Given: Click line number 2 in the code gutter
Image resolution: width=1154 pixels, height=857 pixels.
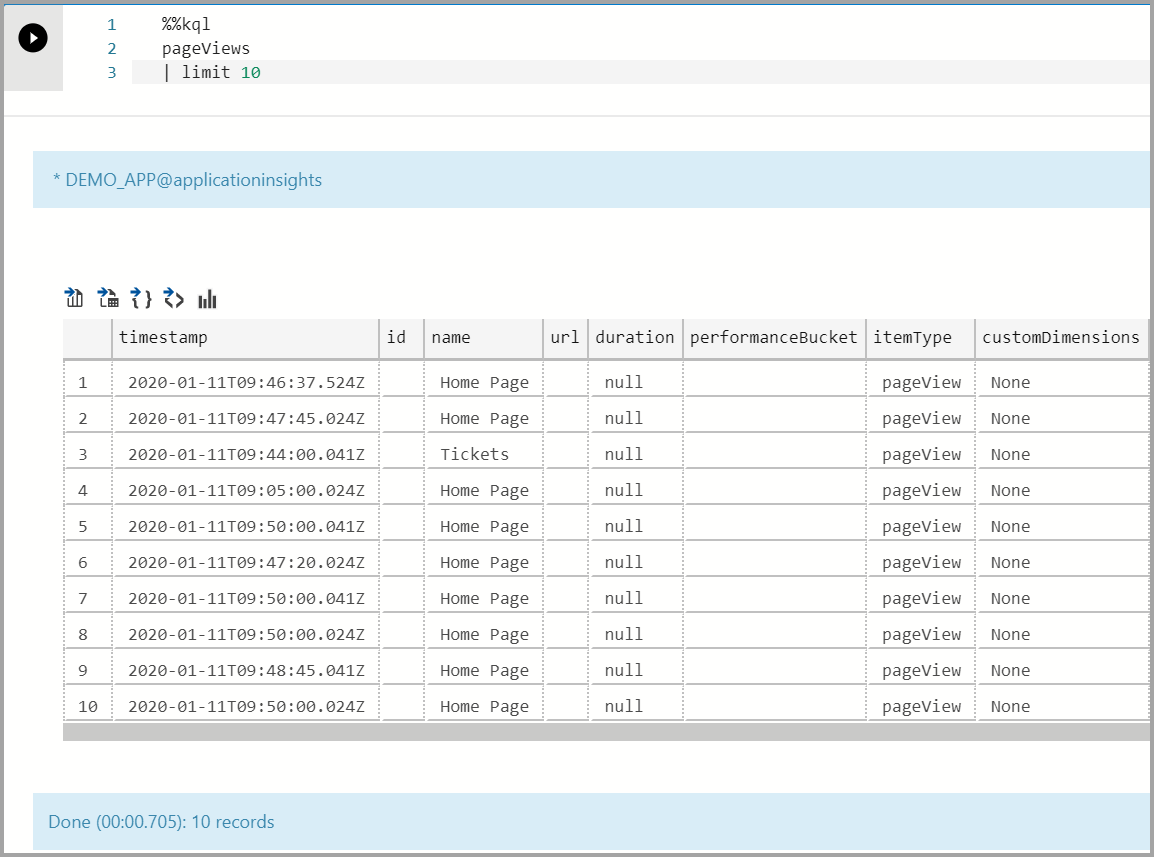Looking at the screenshot, I should (x=111, y=48).
